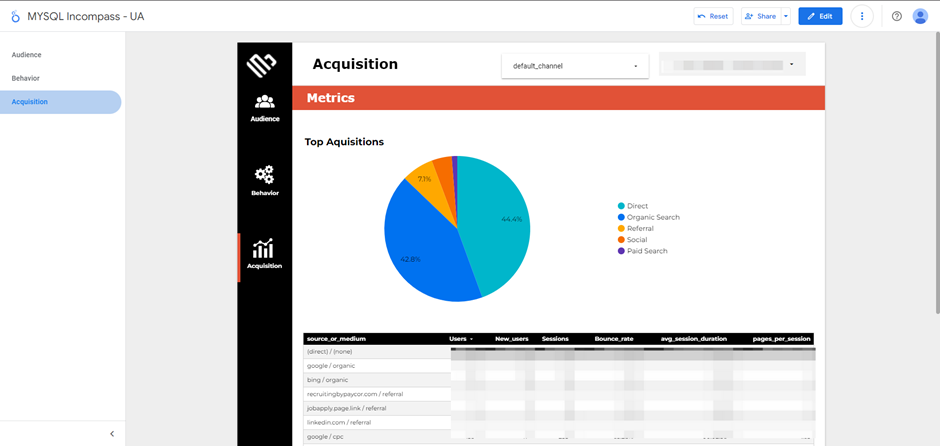Click the Looker Studio logo icon
This screenshot has height=446, width=940.
click(15, 17)
